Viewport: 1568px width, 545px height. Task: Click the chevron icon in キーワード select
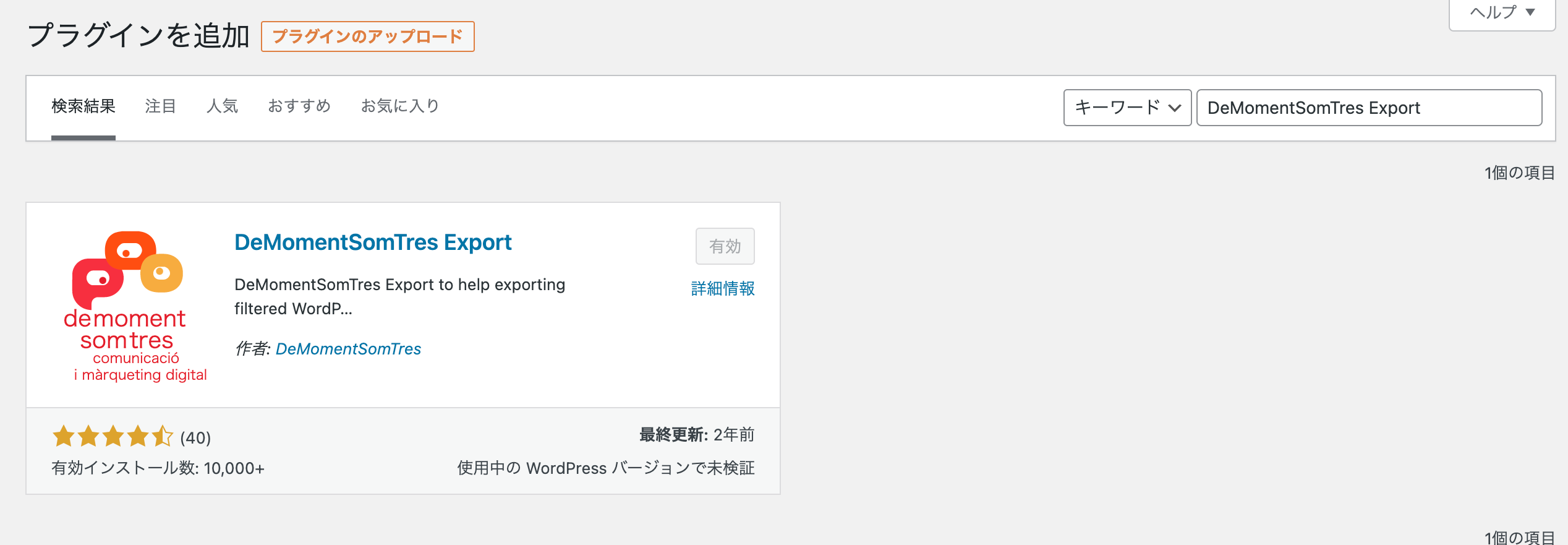[x=1175, y=108]
